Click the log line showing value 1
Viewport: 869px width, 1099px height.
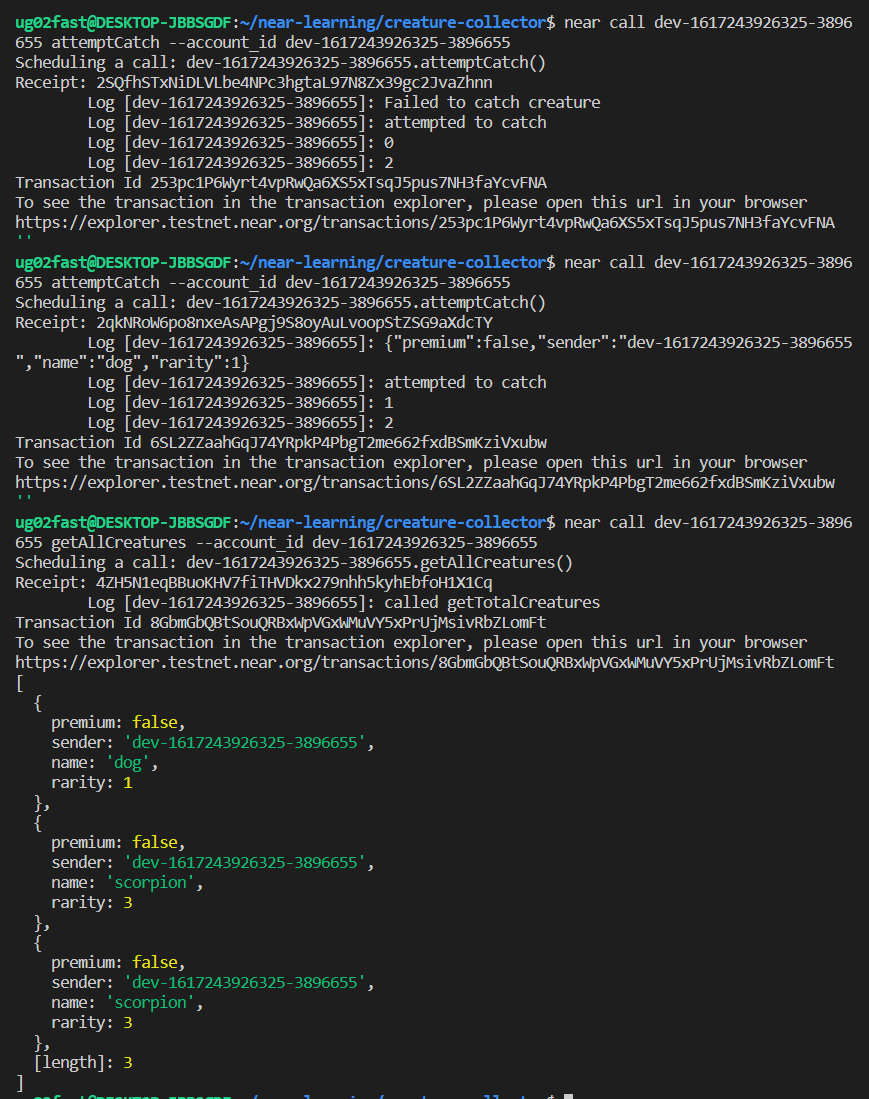click(240, 403)
